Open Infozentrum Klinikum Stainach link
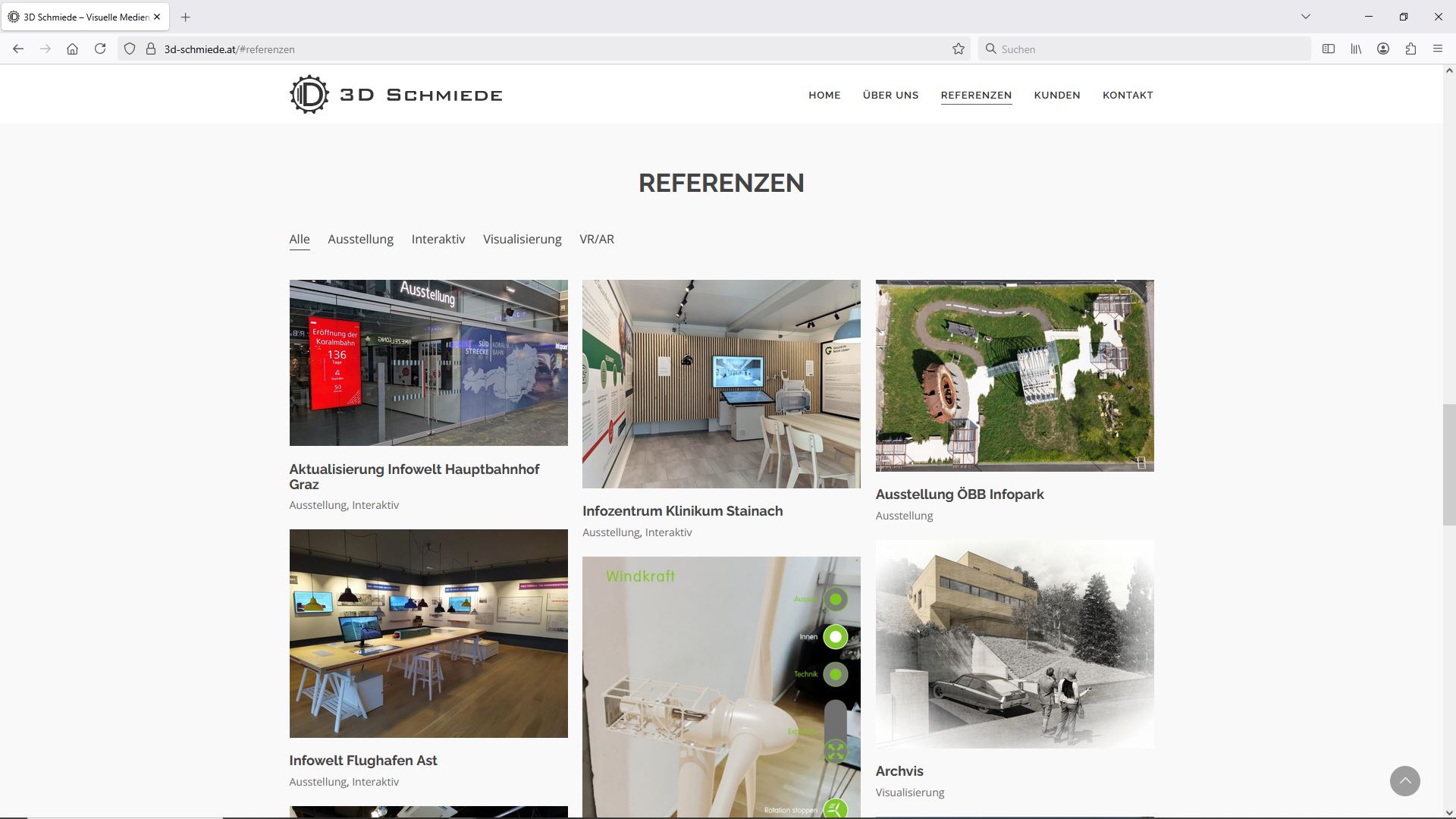This screenshot has height=819, width=1456. [682, 511]
